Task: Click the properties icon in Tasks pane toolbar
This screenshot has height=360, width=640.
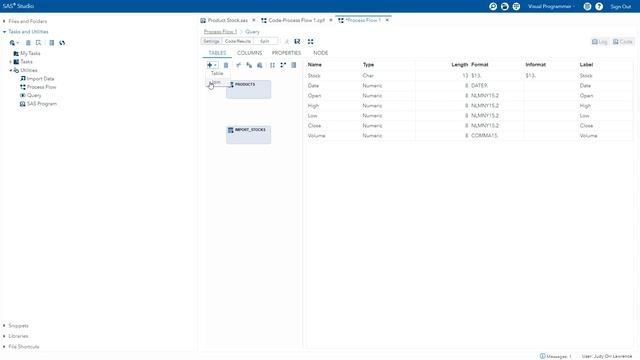Action: click(51, 43)
